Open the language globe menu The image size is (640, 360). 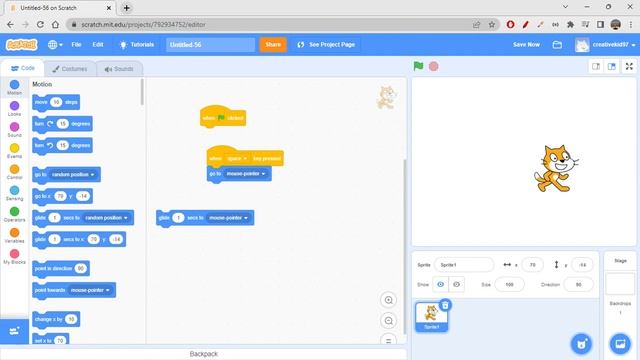tap(55, 44)
